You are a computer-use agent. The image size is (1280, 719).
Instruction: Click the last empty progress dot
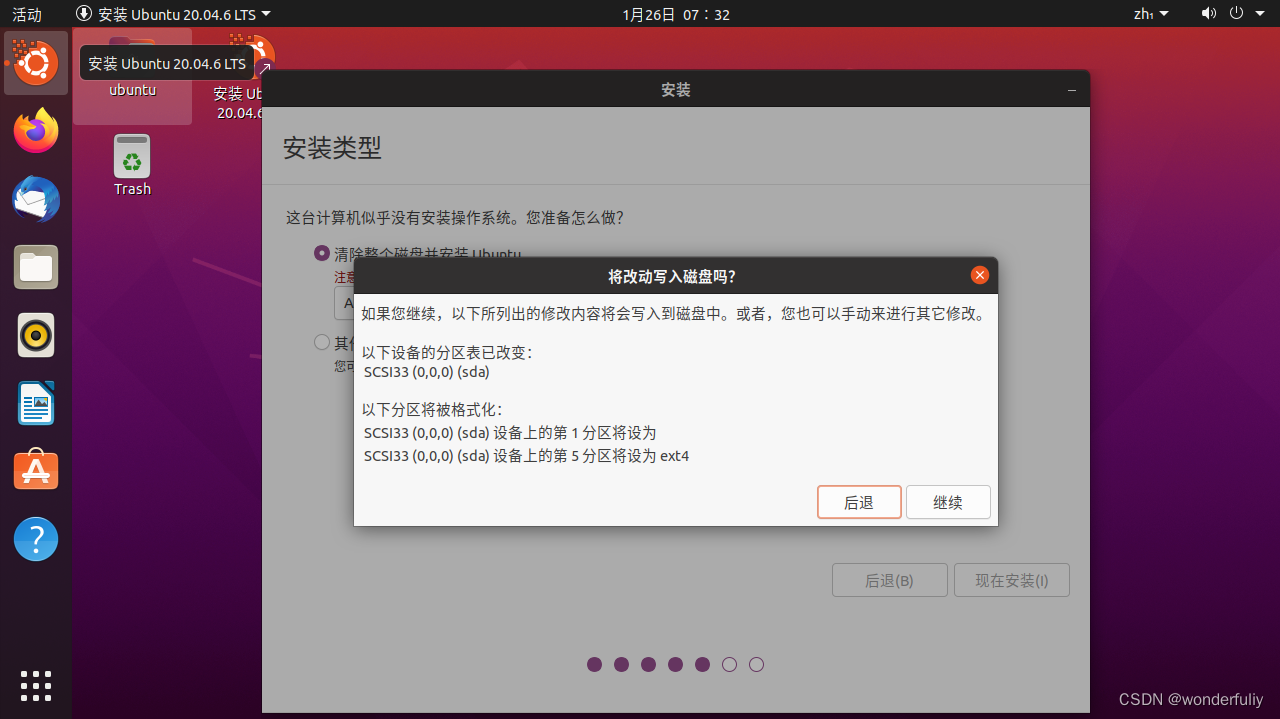[757, 664]
